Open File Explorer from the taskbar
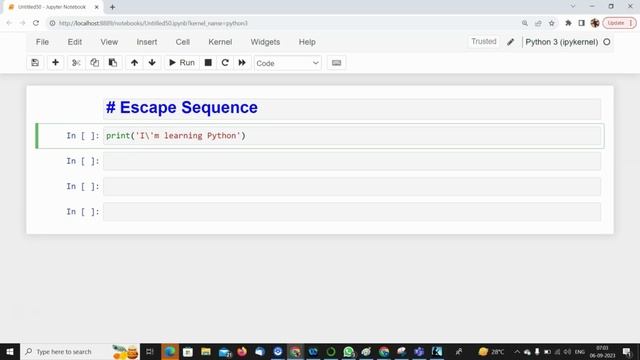640x360 pixels. click(206, 351)
